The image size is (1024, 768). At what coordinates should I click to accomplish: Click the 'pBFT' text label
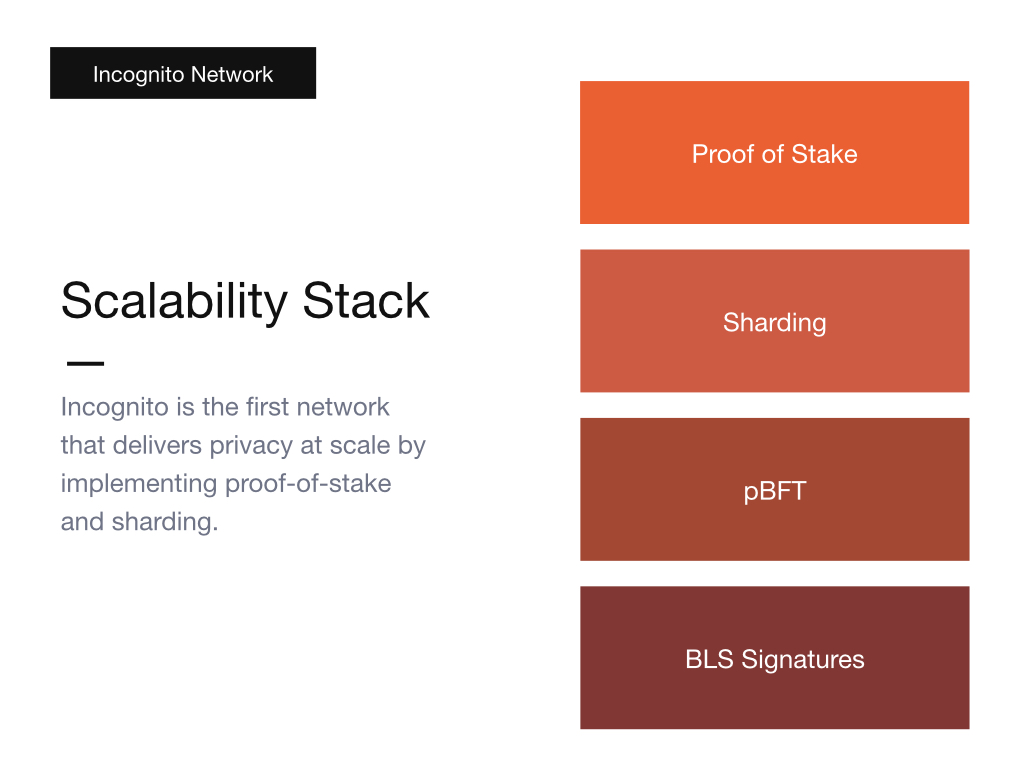pos(775,492)
